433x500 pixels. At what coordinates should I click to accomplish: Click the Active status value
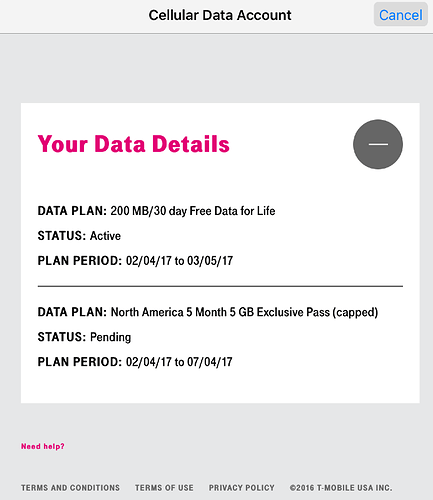tap(105, 236)
